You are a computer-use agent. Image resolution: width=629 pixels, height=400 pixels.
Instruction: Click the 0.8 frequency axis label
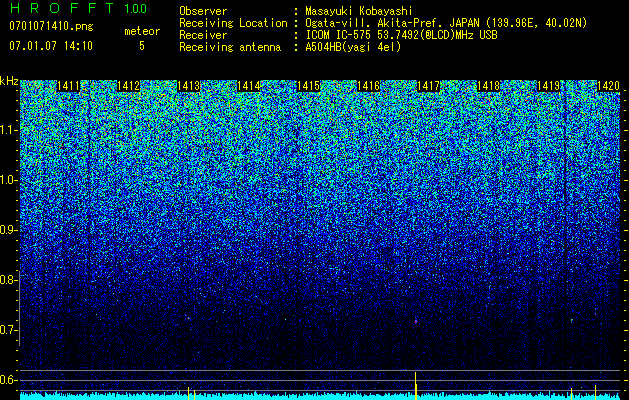6,280
